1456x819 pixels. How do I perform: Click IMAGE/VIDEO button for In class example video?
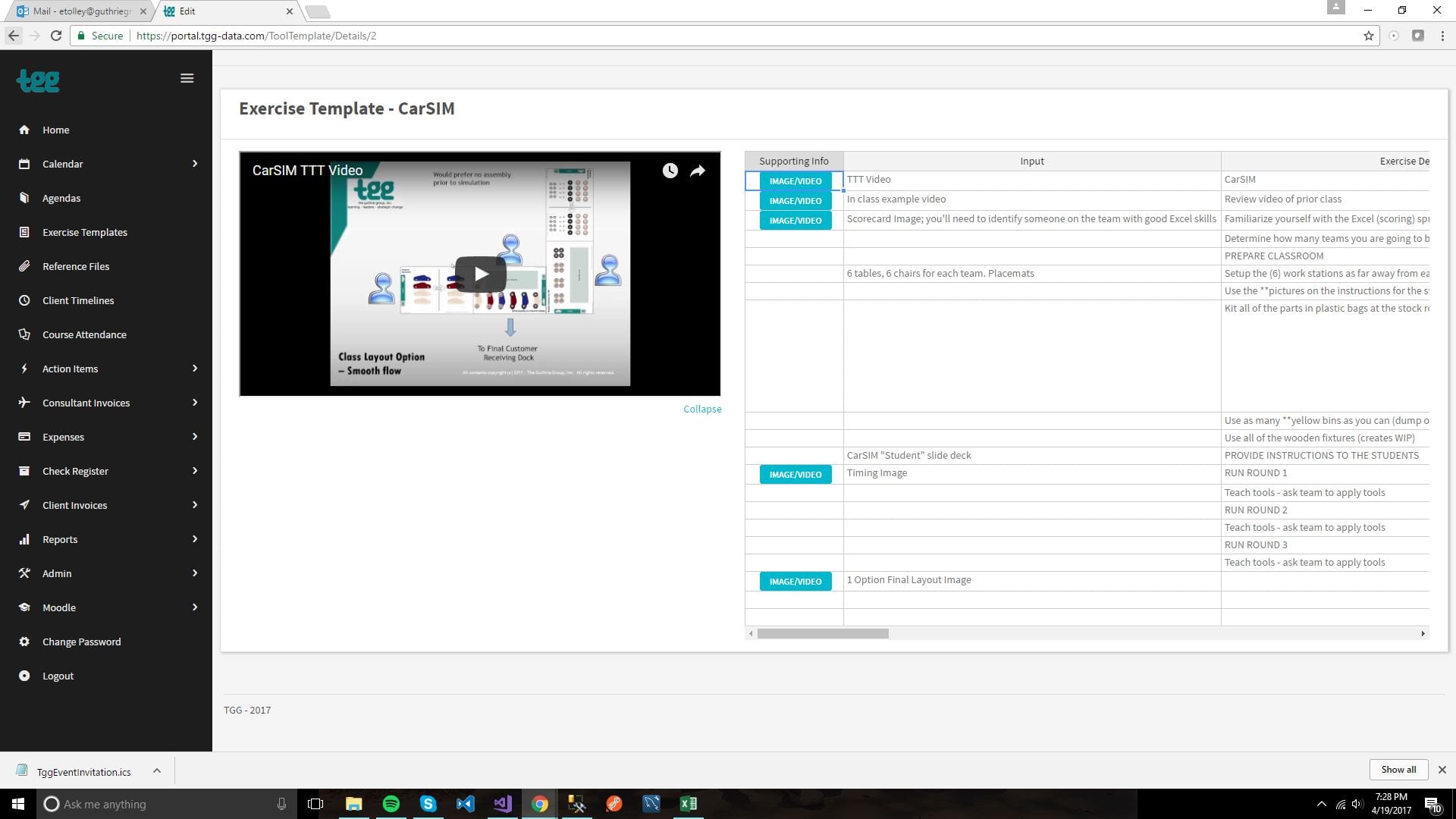[x=795, y=201]
